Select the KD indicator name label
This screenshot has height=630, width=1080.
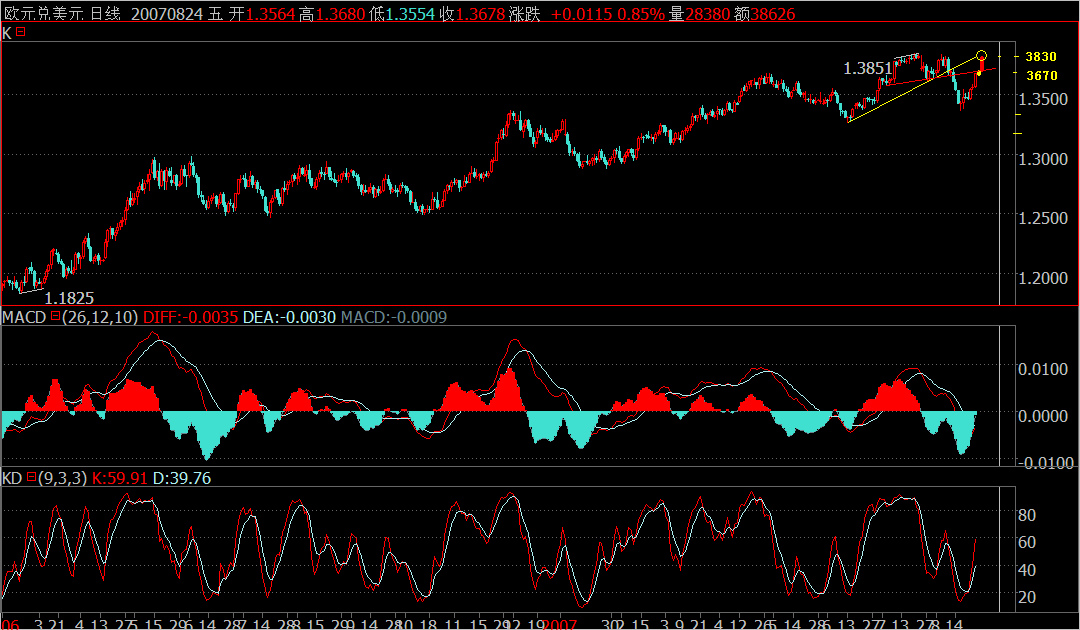coord(12,478)
